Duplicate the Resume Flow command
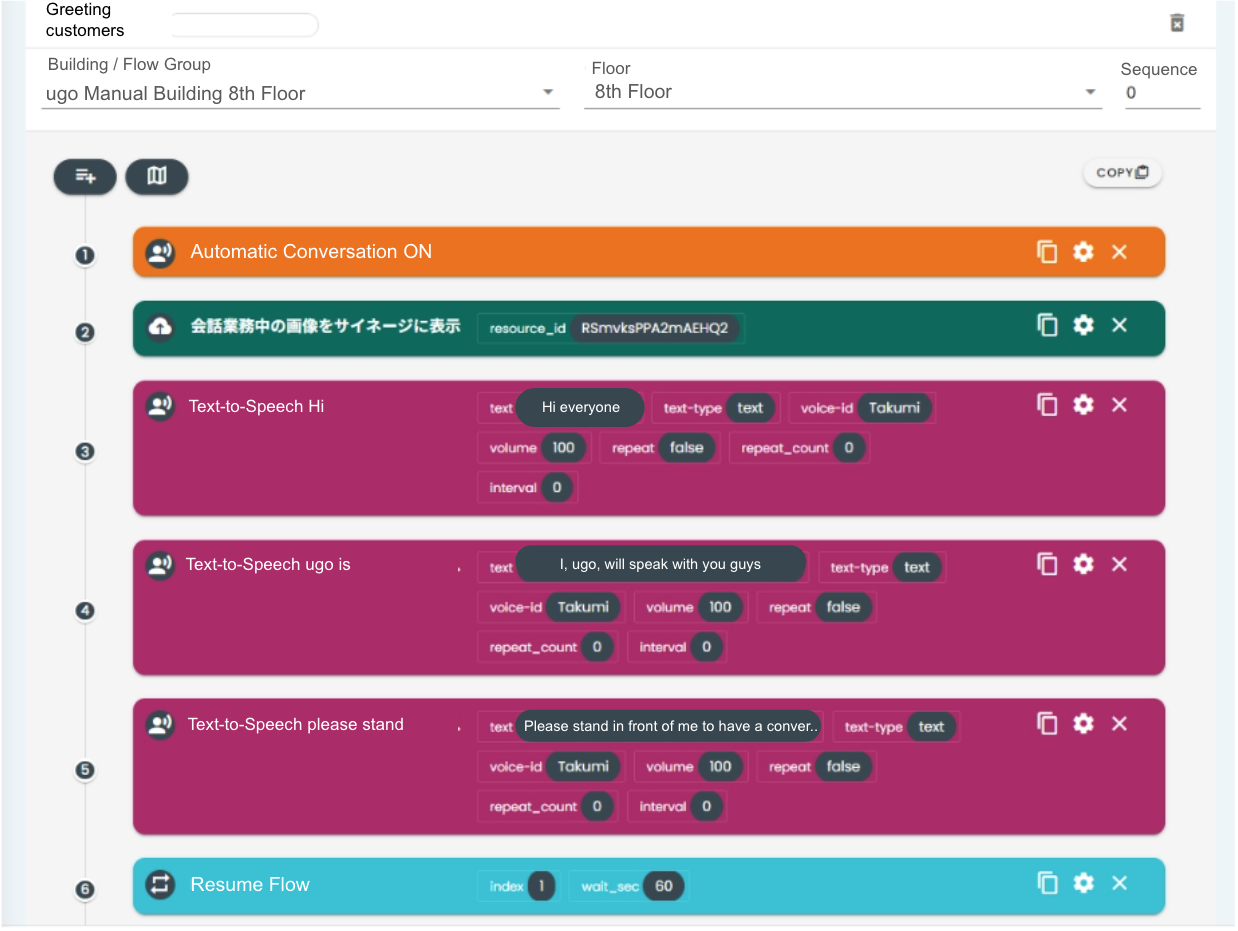Image resolution: width=1238 pixels, height=931 pixels. pyautogui.click(x=1047, y=883)
